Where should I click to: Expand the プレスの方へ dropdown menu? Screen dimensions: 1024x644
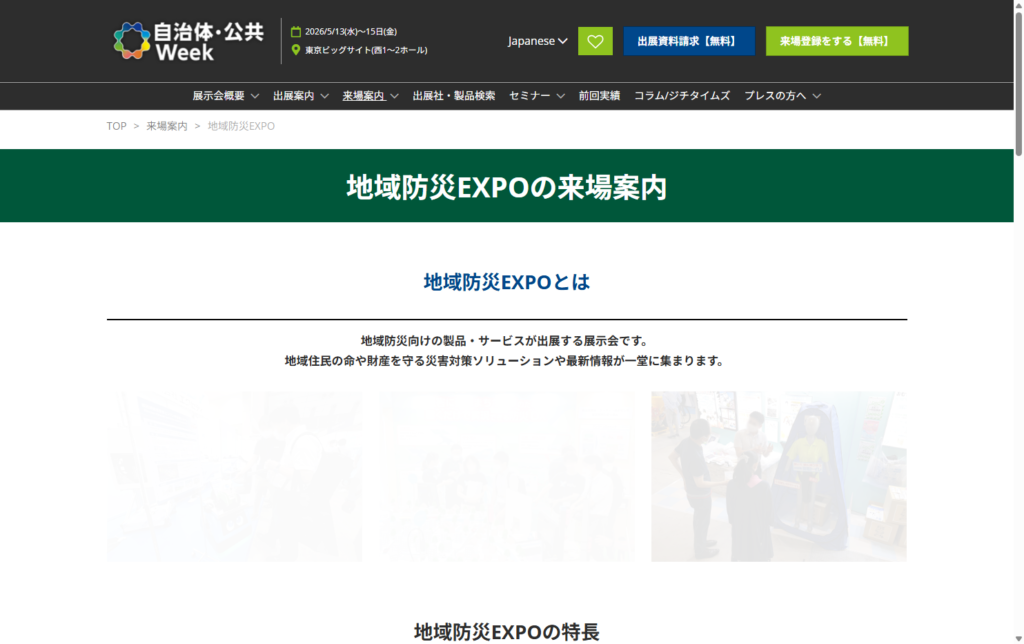781,96
